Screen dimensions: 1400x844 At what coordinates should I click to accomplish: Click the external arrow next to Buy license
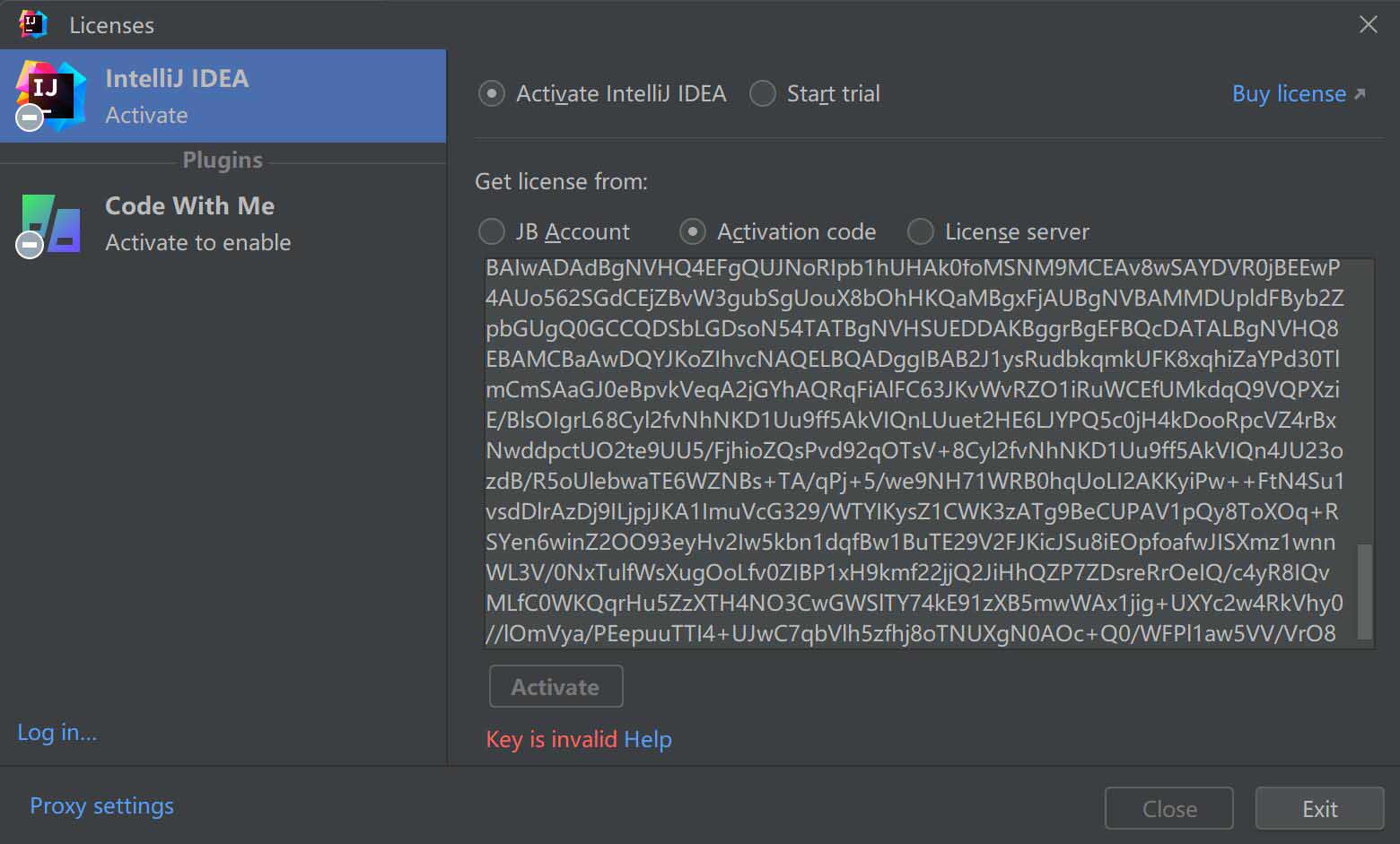pyautogui.click(x=1360, y=94)
